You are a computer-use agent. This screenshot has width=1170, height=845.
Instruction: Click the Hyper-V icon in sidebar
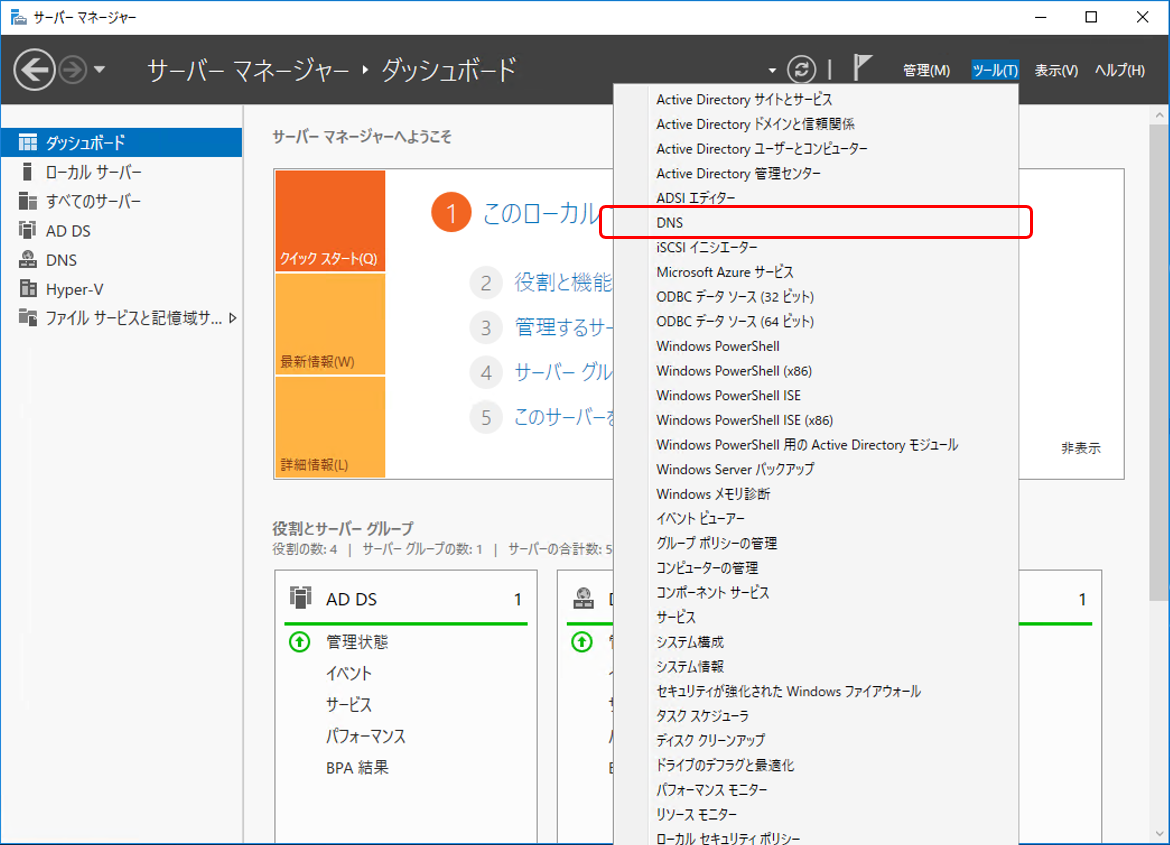click(x=28, y=289)
